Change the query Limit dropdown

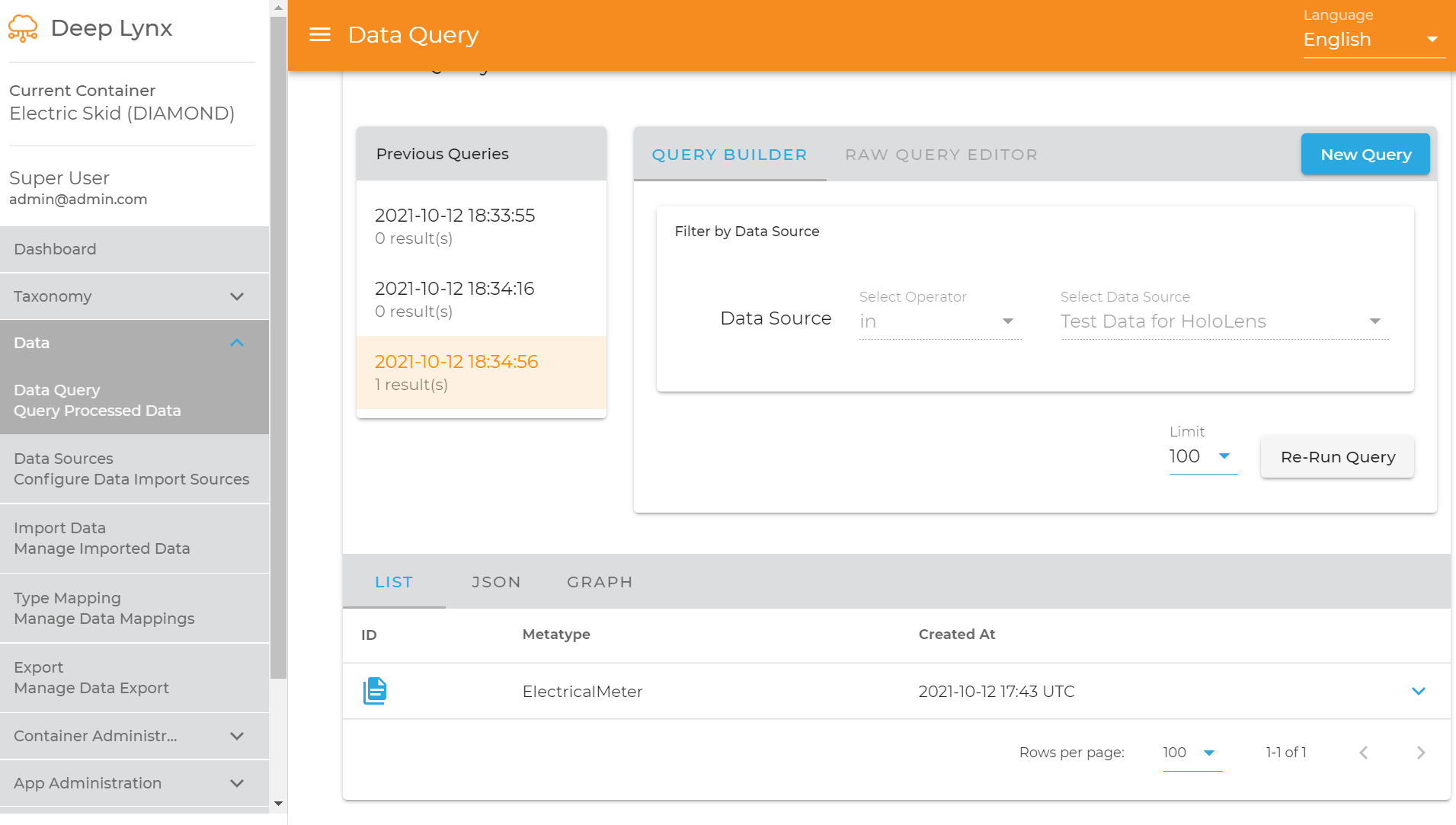point(1203,456)
